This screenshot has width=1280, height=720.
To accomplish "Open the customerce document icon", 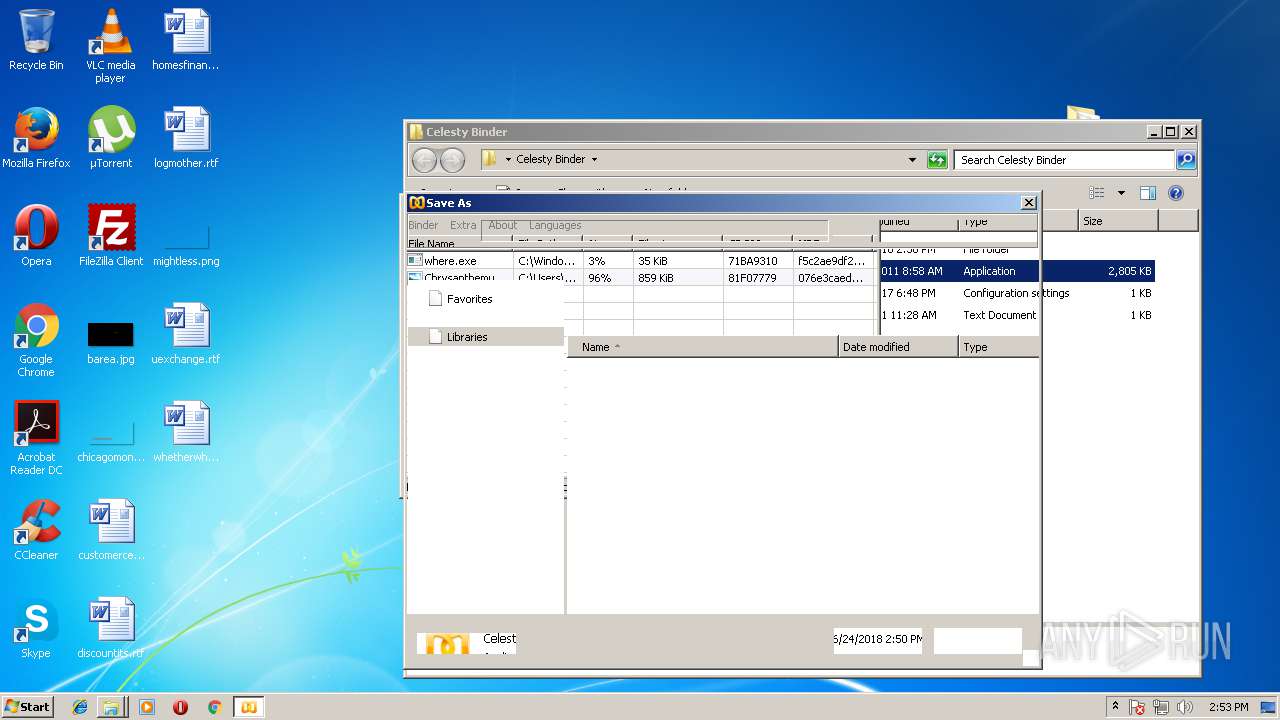I will point(110,530).
